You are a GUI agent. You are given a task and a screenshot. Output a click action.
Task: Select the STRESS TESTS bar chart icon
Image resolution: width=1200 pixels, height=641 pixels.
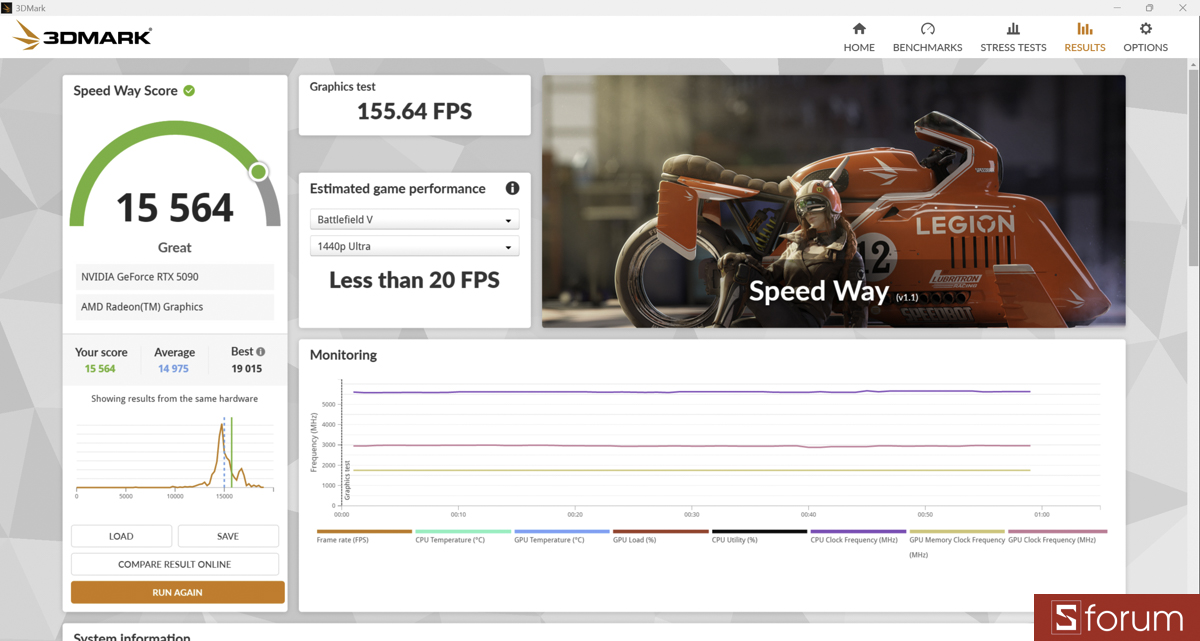pyautogui.click(x=1013, y=29)
